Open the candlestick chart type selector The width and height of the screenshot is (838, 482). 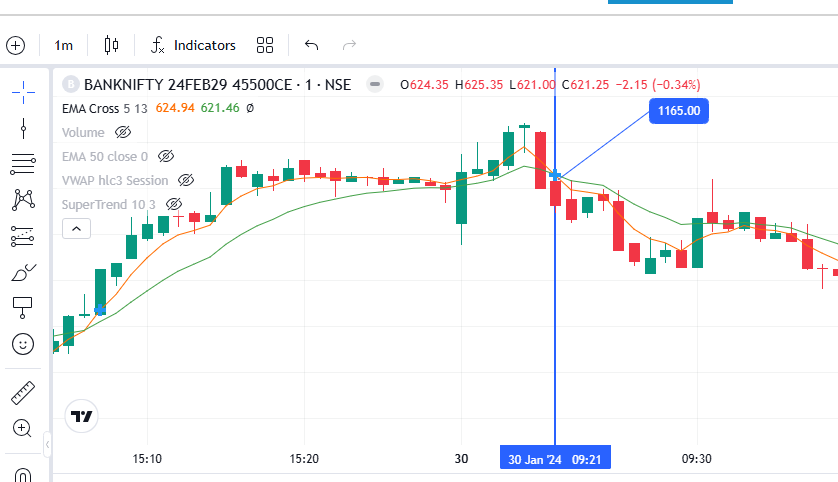point(110,45)
